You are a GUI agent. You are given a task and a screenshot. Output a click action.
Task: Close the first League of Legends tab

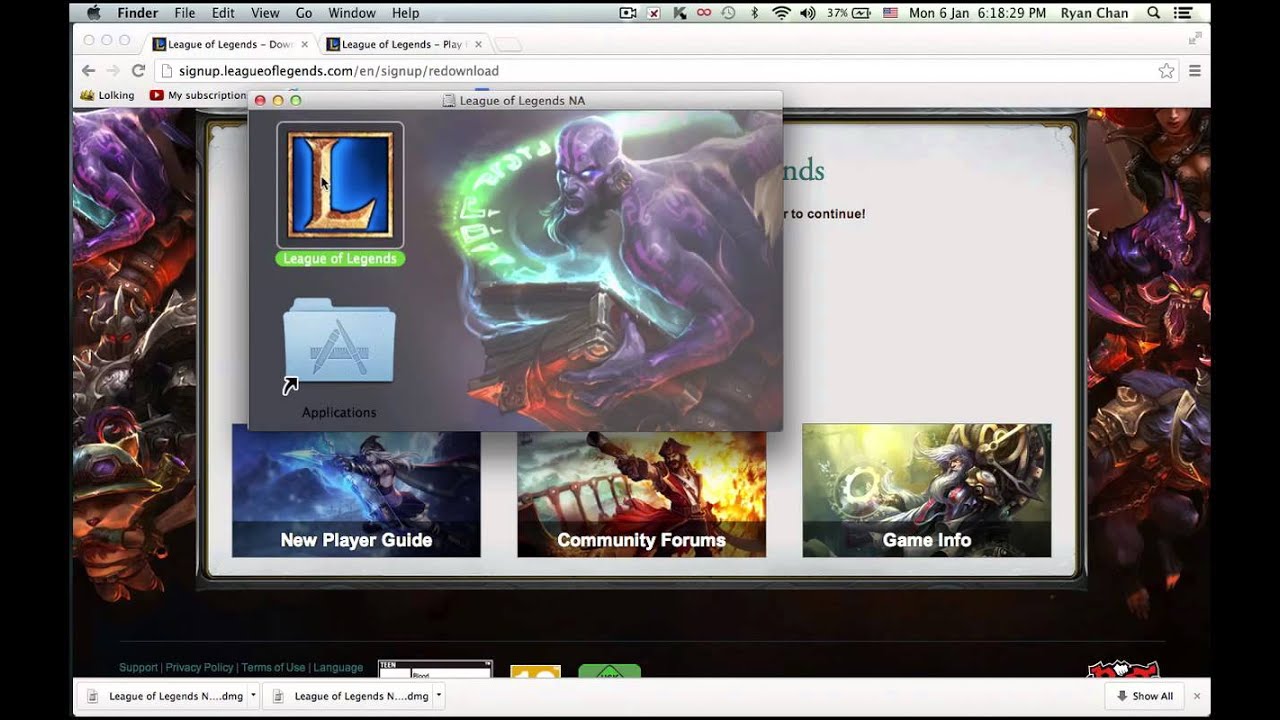[305, 44]
